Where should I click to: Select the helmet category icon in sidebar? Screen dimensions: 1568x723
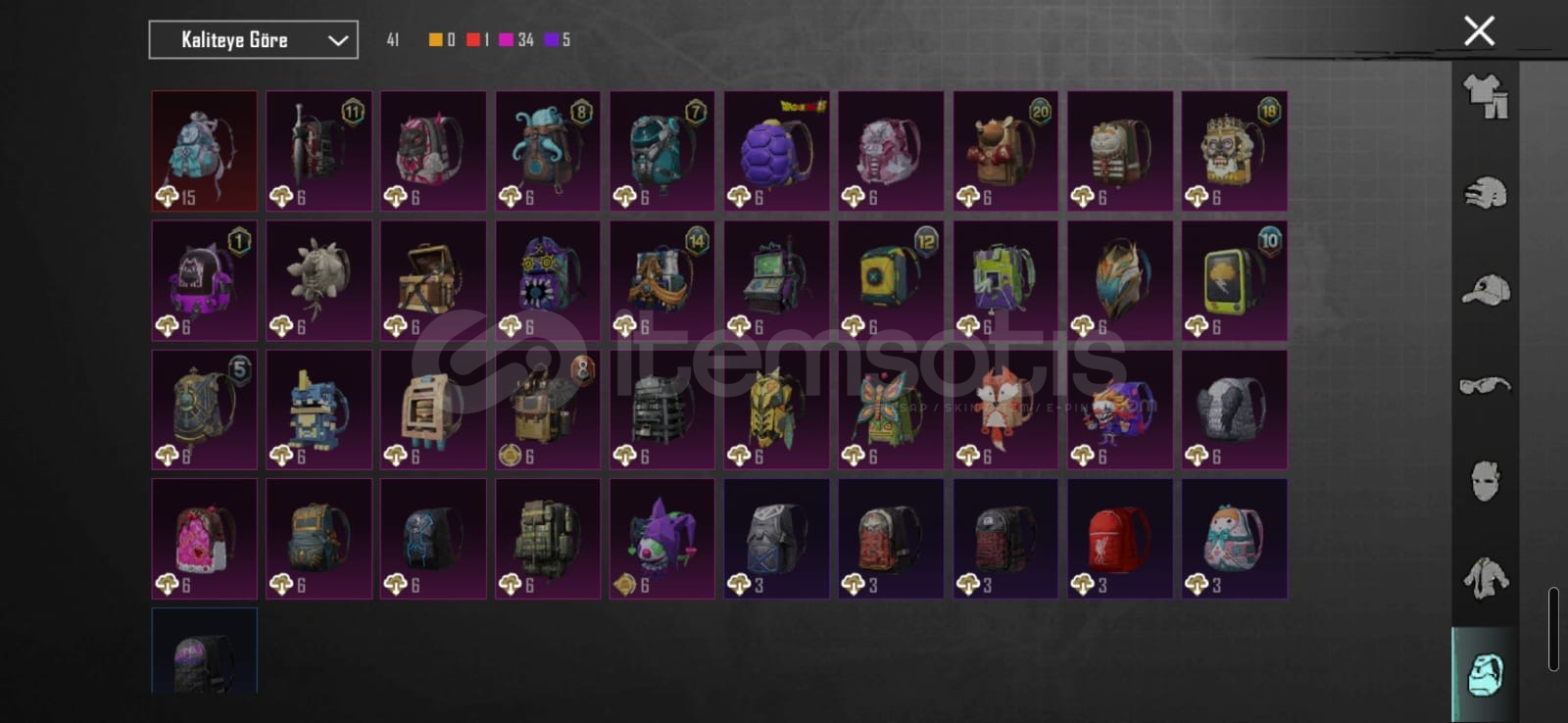tap(1485, 193)
